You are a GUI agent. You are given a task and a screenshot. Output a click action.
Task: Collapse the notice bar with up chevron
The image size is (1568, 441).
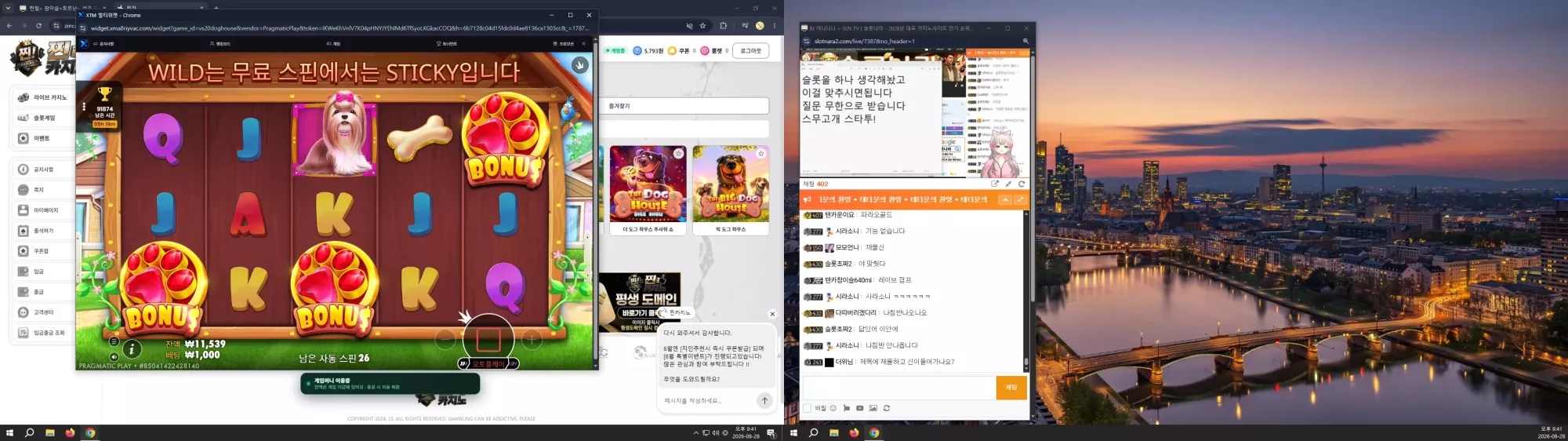click(x=1005, y=200)
